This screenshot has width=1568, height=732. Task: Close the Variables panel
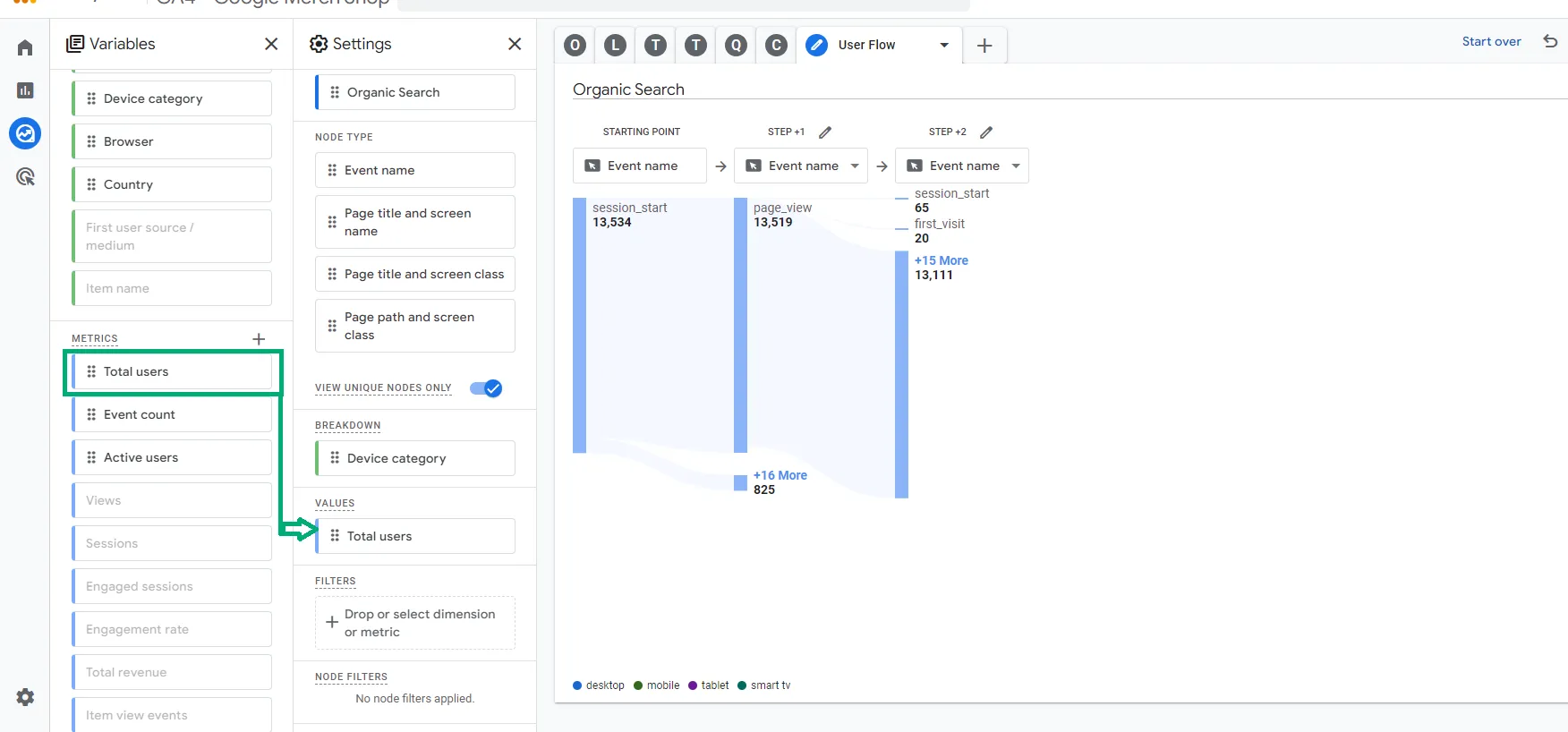[x=271, y=44]
